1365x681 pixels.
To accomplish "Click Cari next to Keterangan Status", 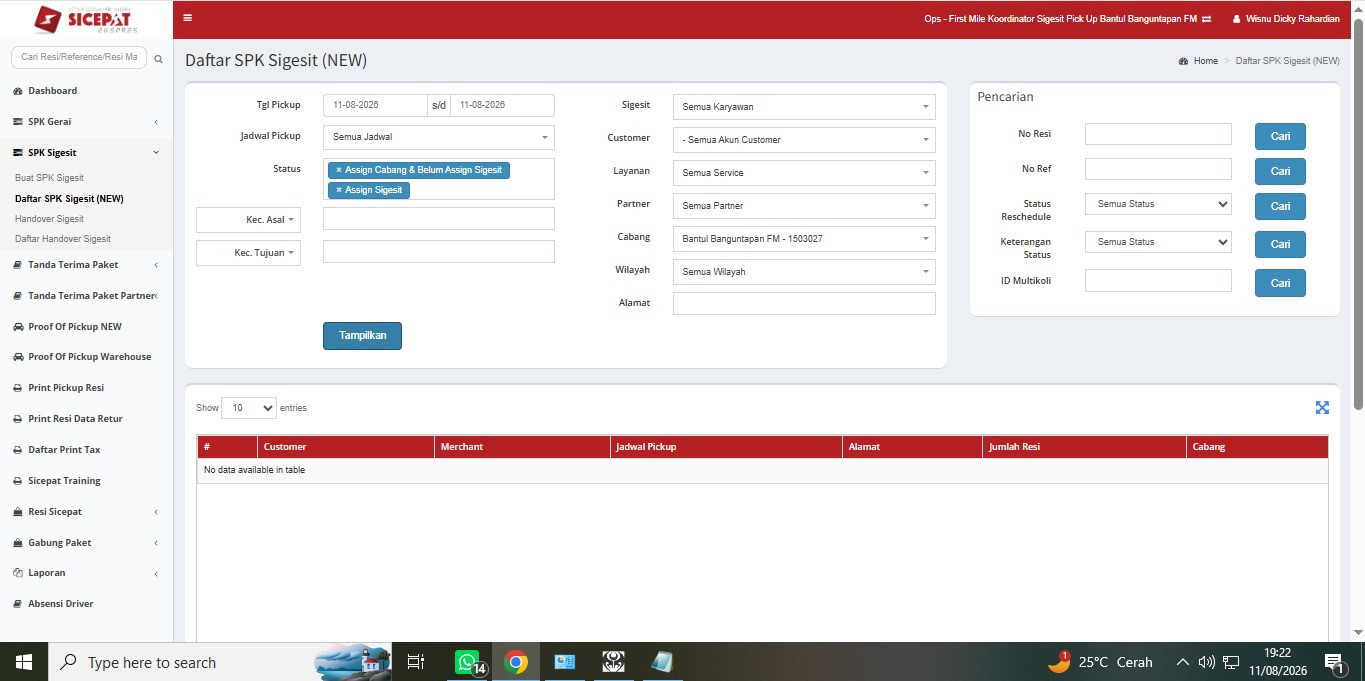I will pos(1280,244).
